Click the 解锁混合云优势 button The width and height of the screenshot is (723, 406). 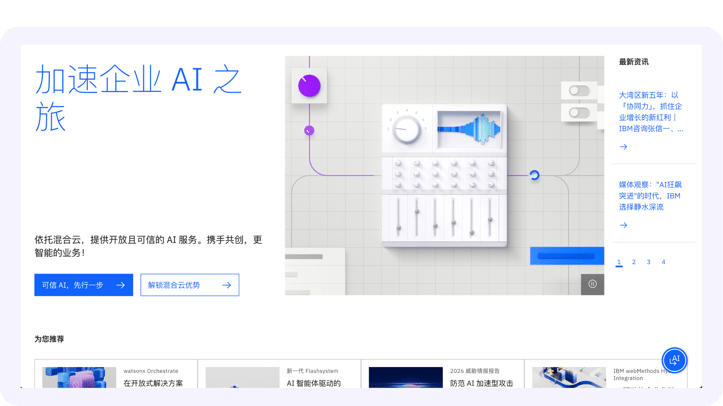click(x=190, y=285)
